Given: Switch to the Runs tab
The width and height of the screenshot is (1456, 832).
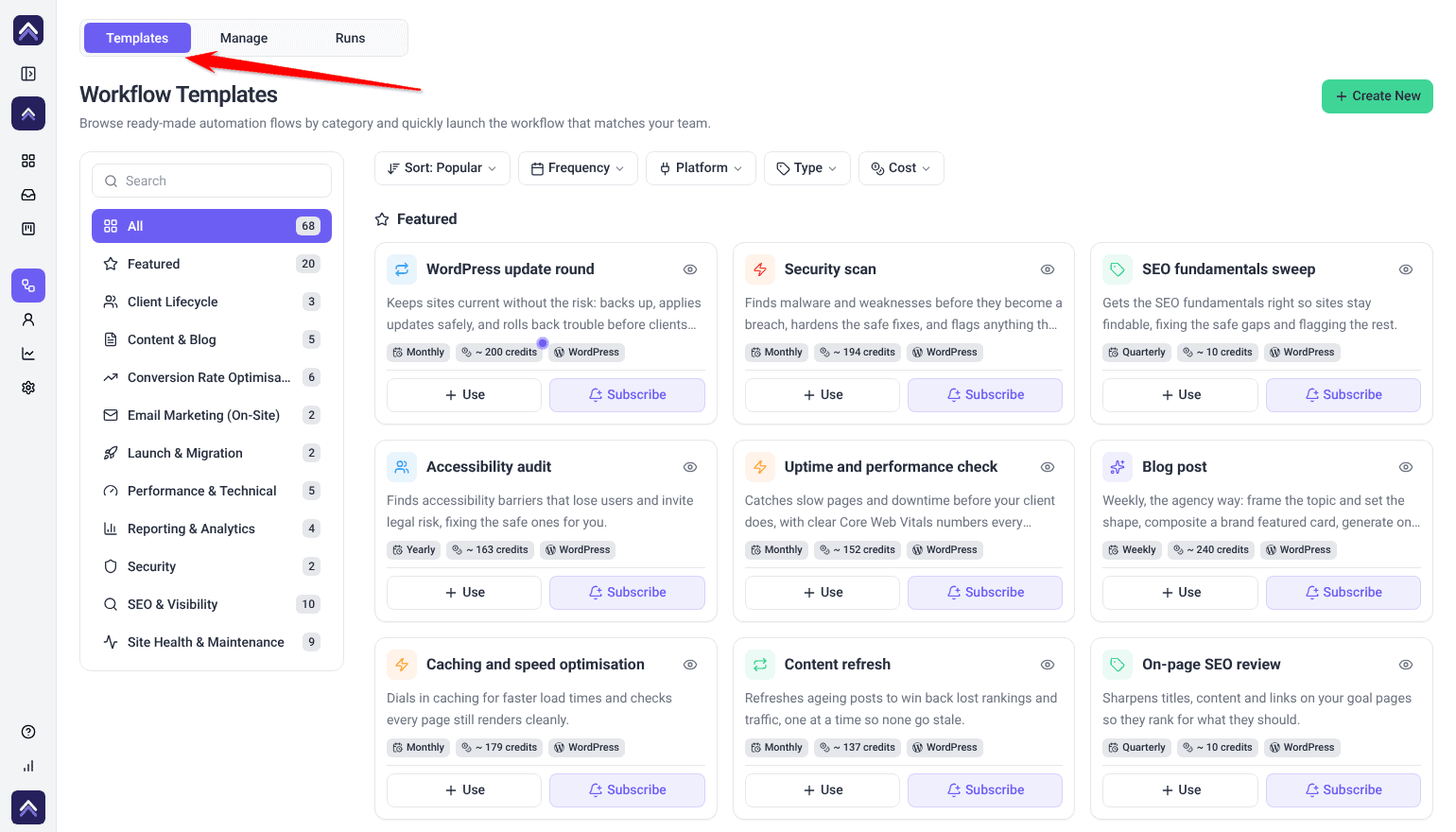Looking at the screenshot, I should (350, 38).
